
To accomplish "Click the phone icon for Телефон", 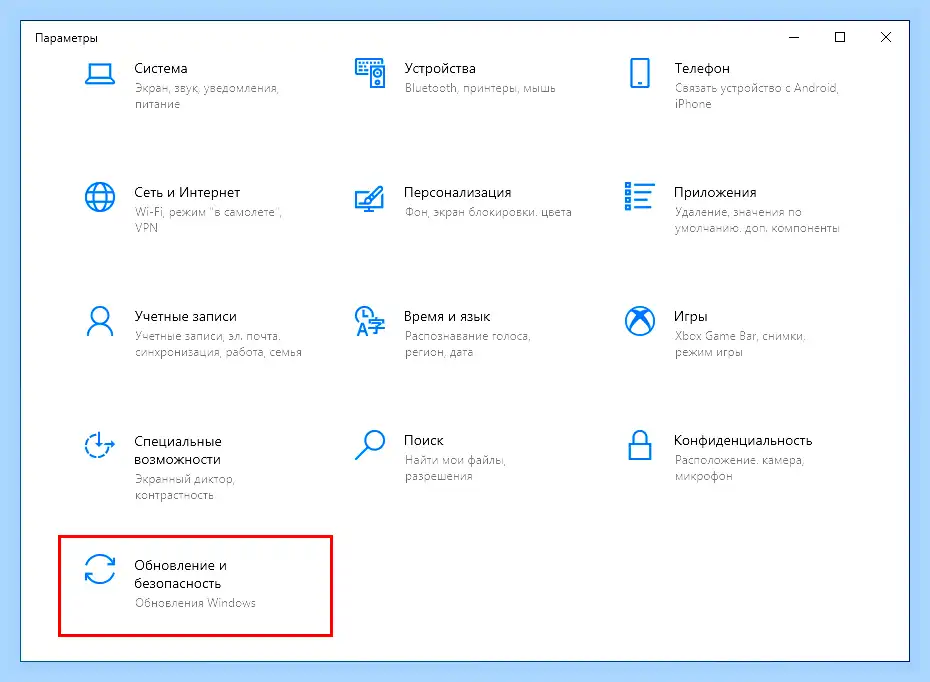I will coord(640,73).
